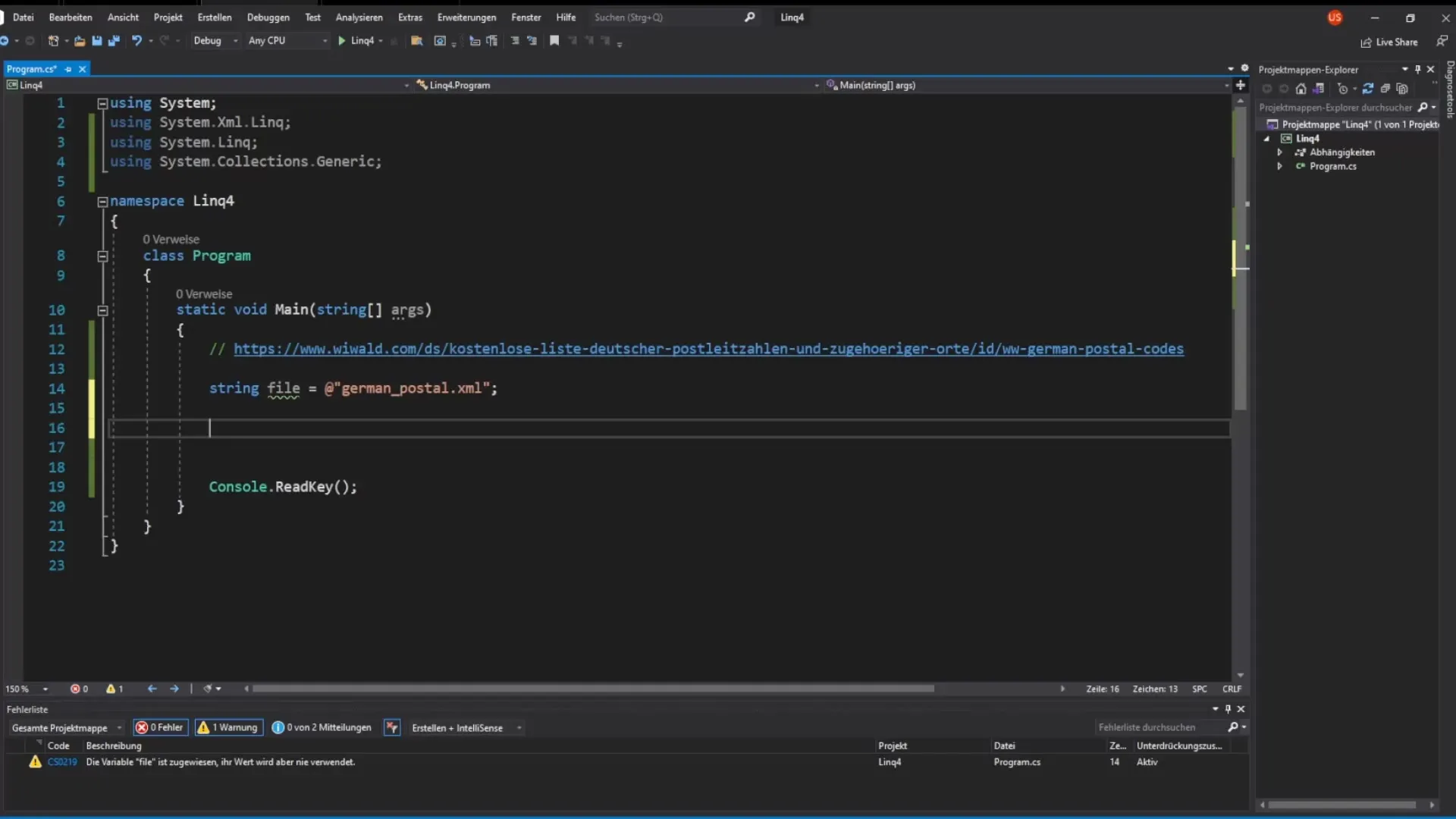Click the Solution Explorer Home icon
Viewport: 1456px width, 819px height.
coord(1301,89)
